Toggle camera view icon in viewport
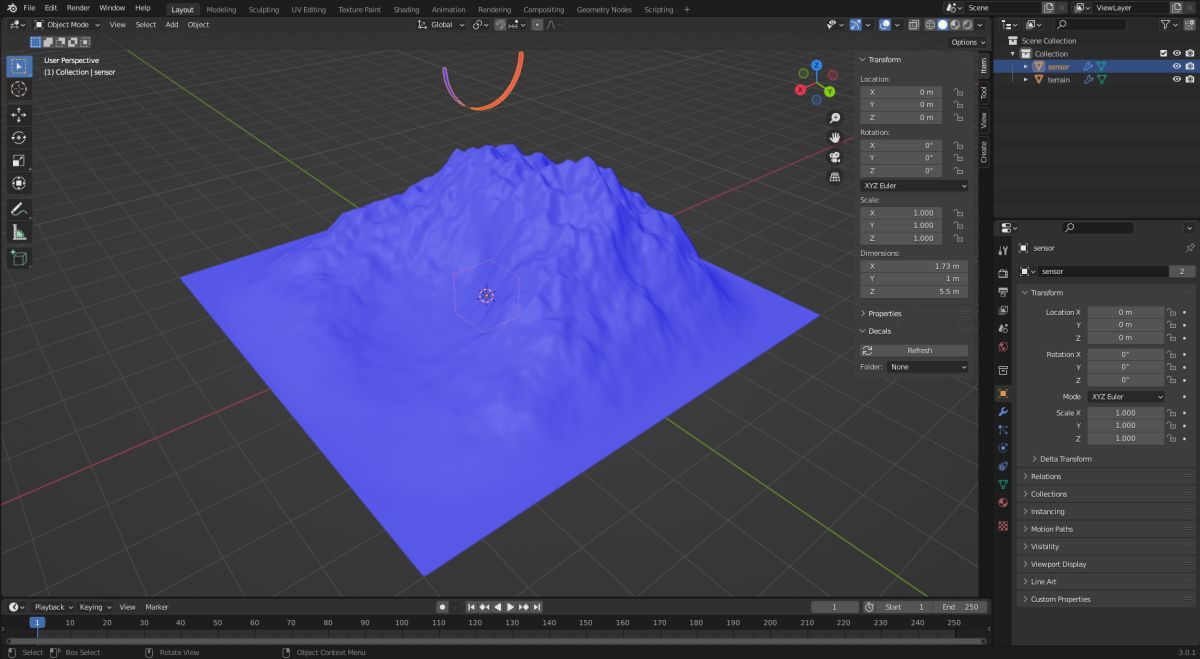The height and width of the screenshot is (659, 1200). (835, 157)
